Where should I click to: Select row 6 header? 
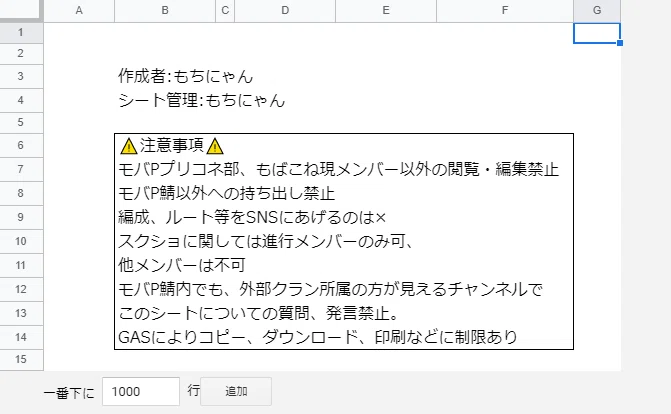21,146
